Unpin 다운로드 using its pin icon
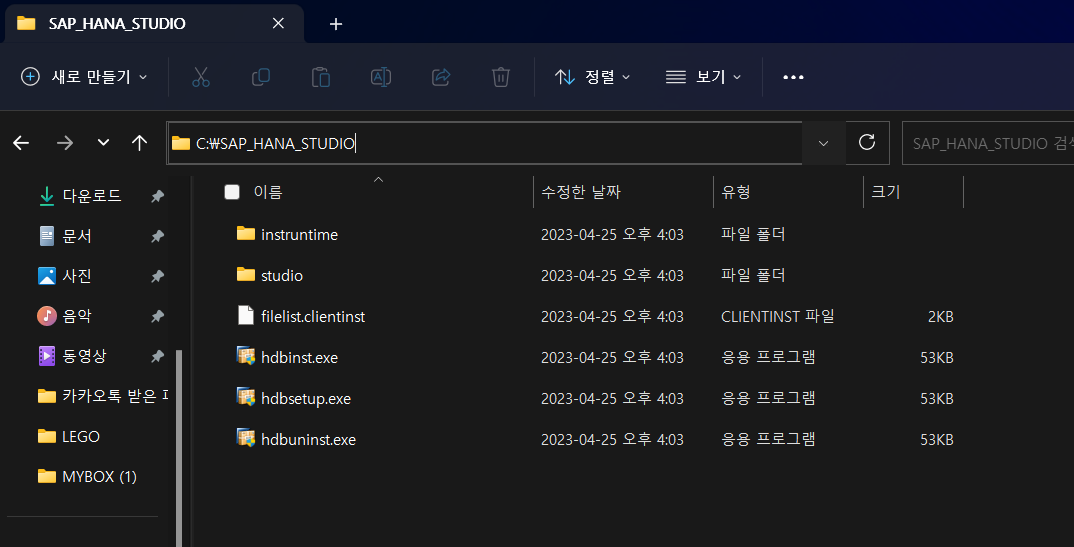 158,196
